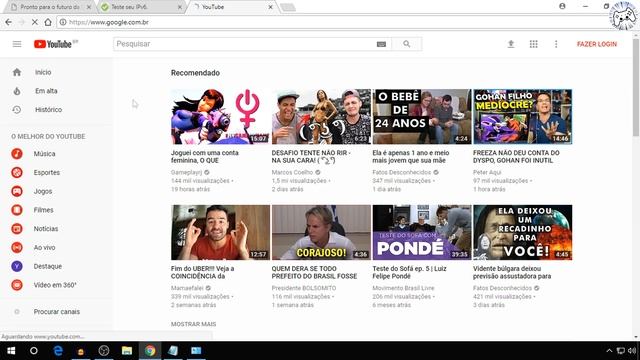Click the view site information icon
The image size is (640, 360).
coord(62,22)
